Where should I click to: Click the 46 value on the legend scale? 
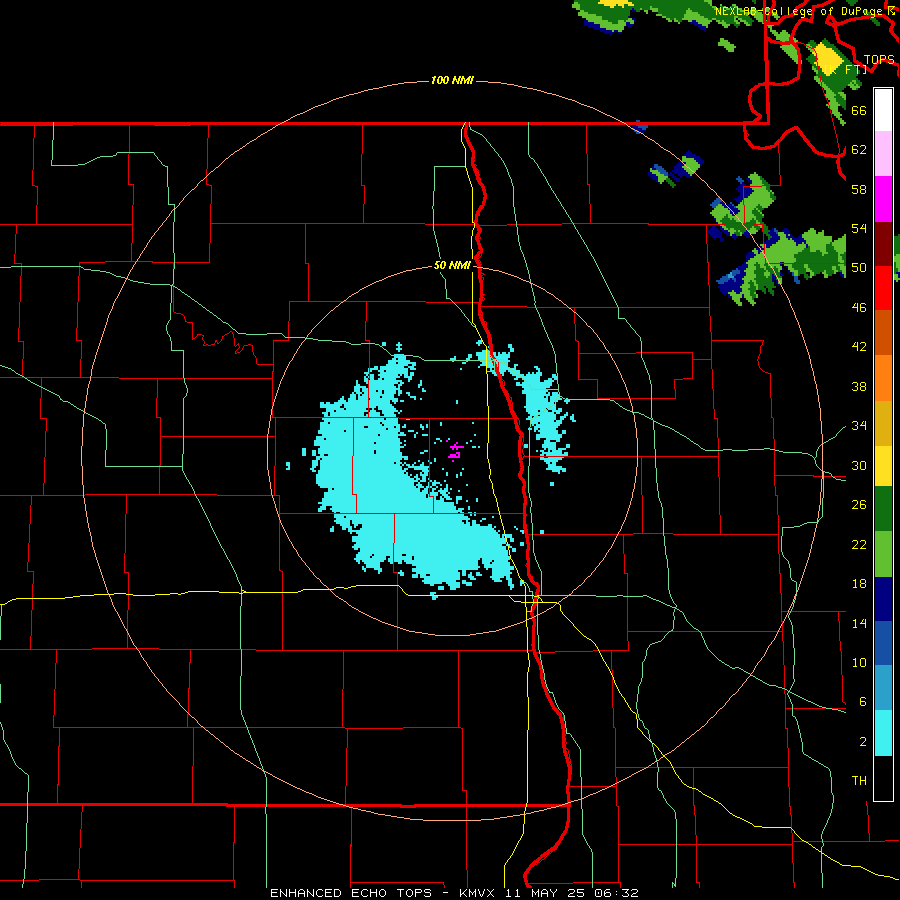point(859,308)
